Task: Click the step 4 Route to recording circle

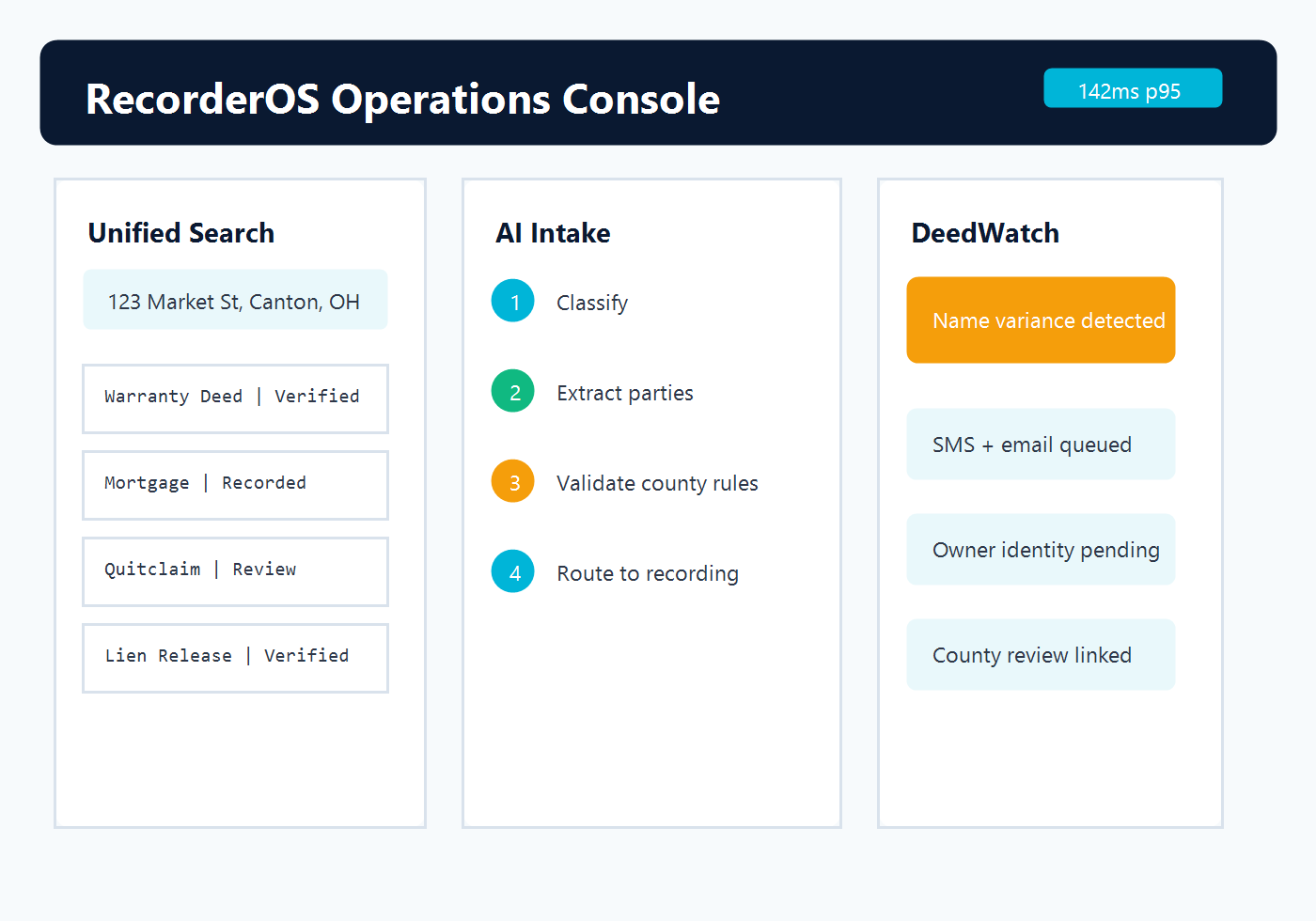Action: coord(512,571)
